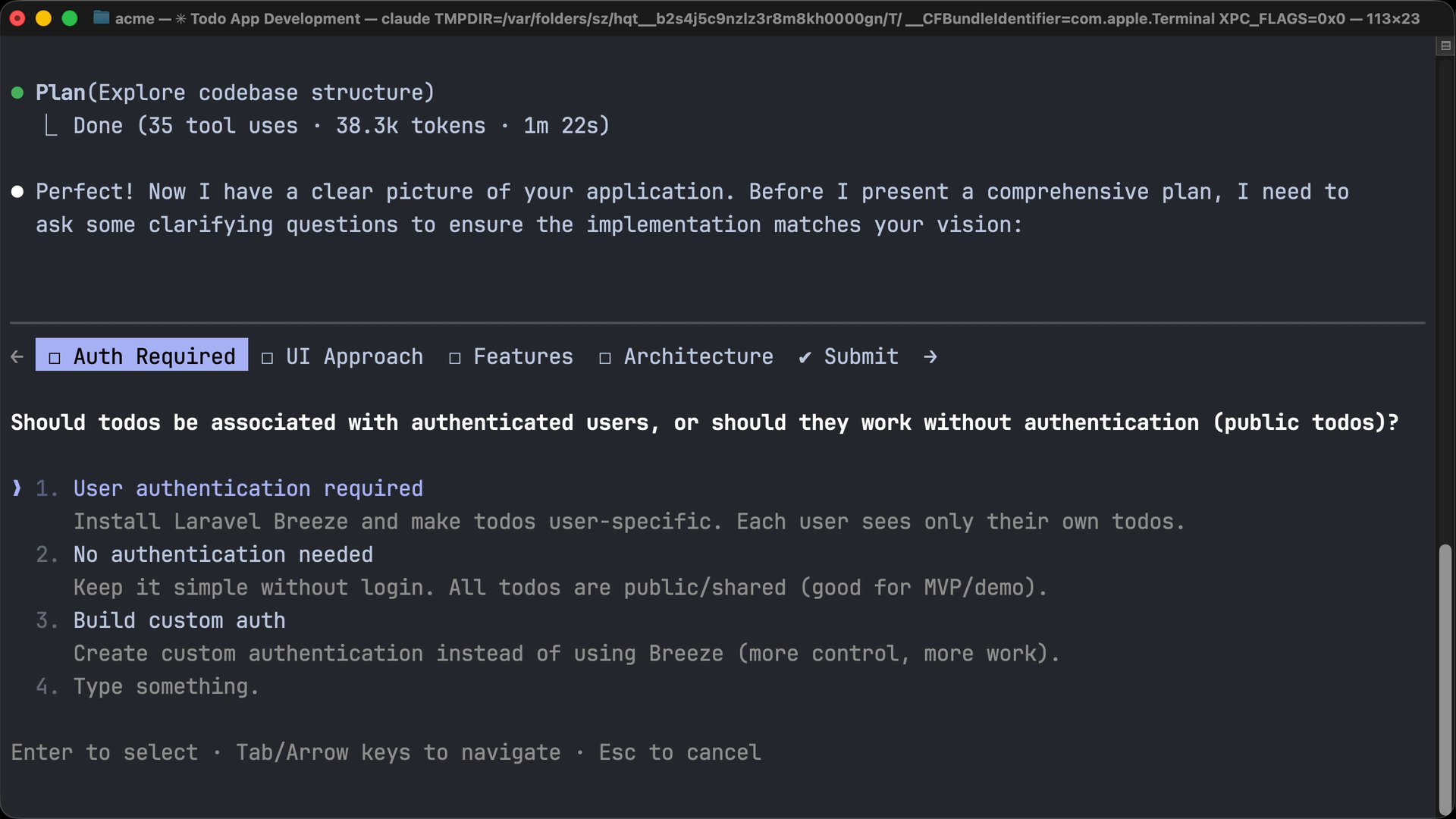Switch to the Architecture tab

(698, 356)
